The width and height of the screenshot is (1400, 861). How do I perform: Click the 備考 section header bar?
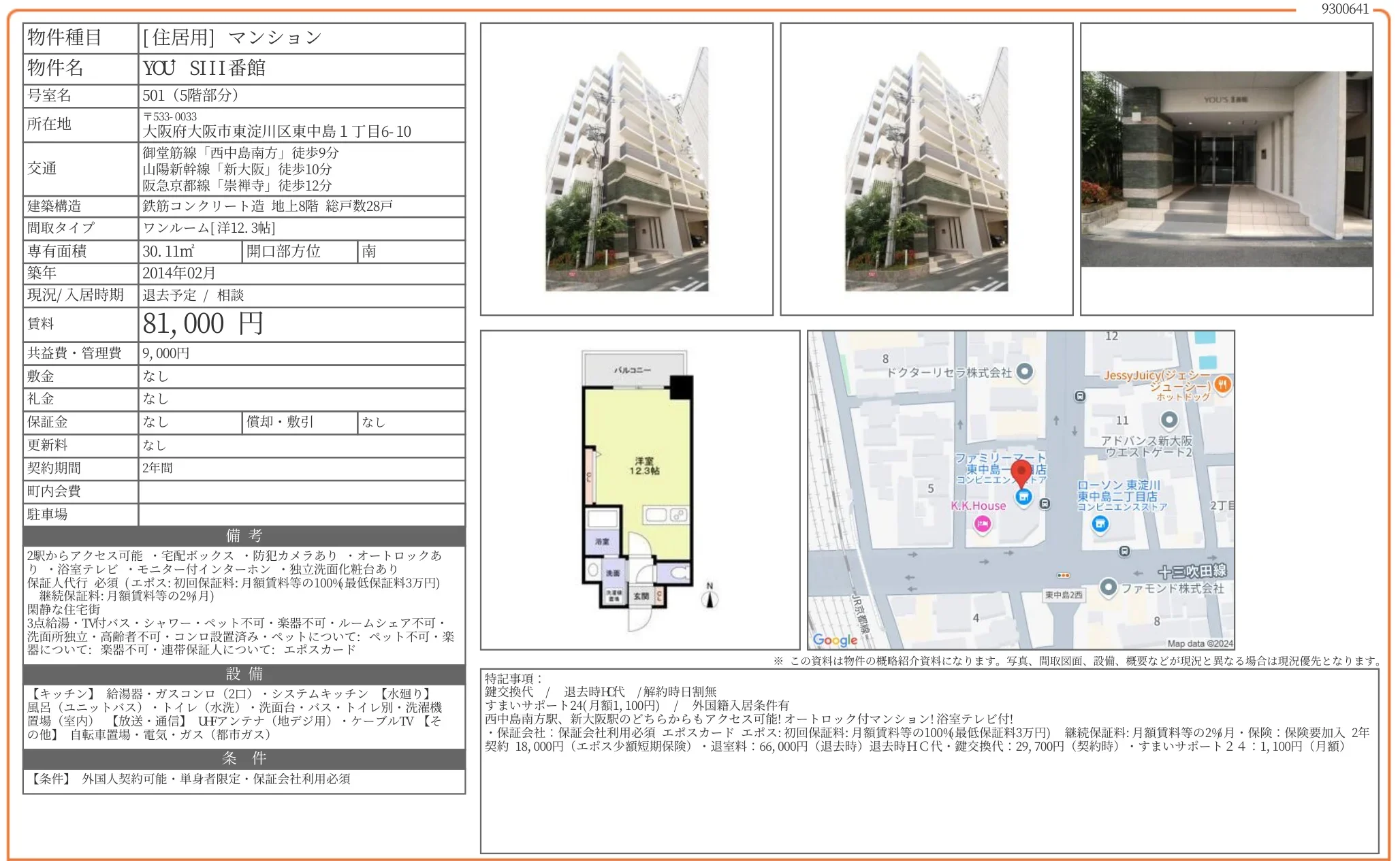tap(244, 536)
